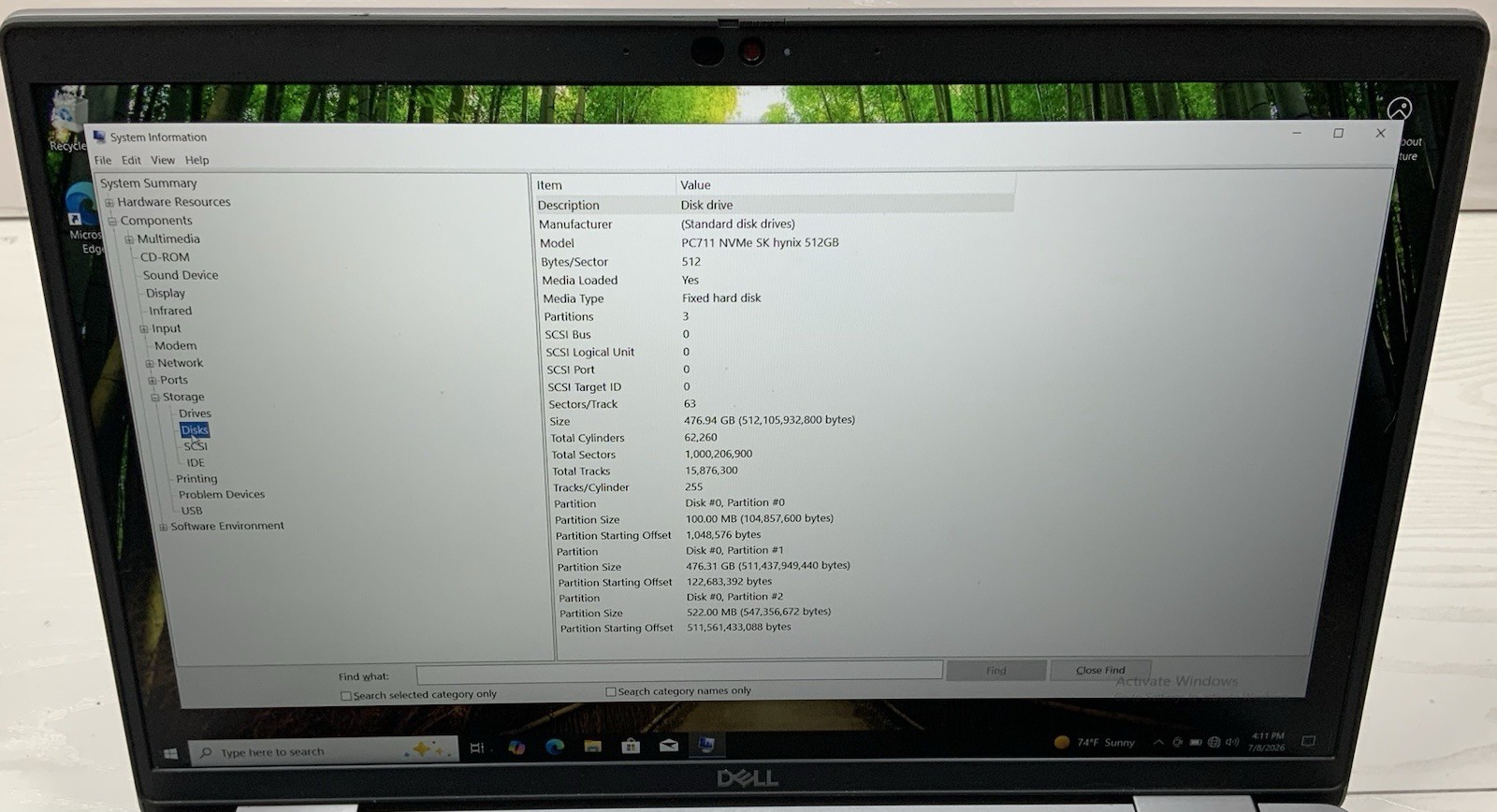Select Disks under Storage
This screenshot has width=1497, height=812.
195,430
